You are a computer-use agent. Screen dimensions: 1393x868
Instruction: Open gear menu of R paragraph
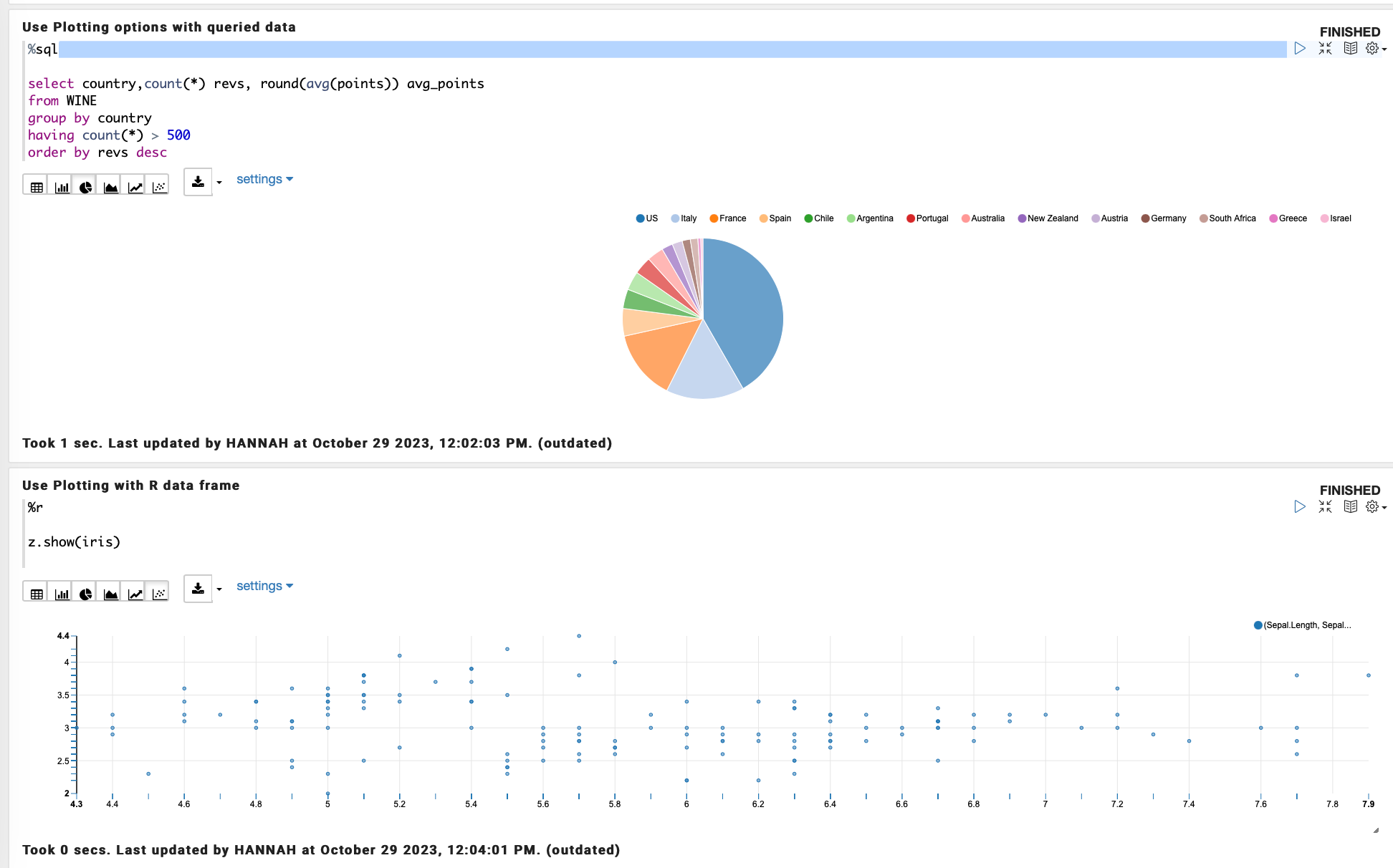(x=1375, y=507)
